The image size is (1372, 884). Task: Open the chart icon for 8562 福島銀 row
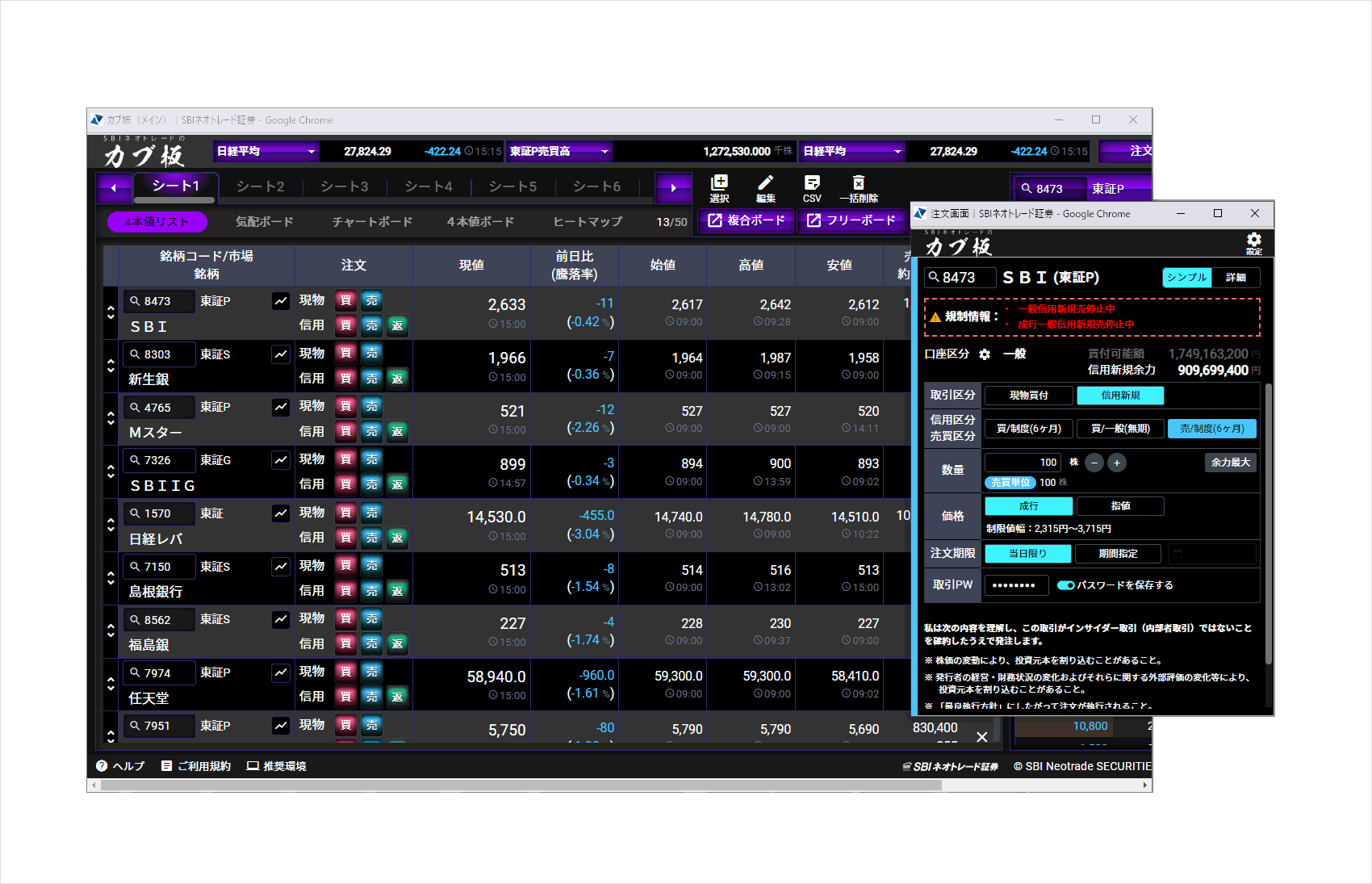281,619
